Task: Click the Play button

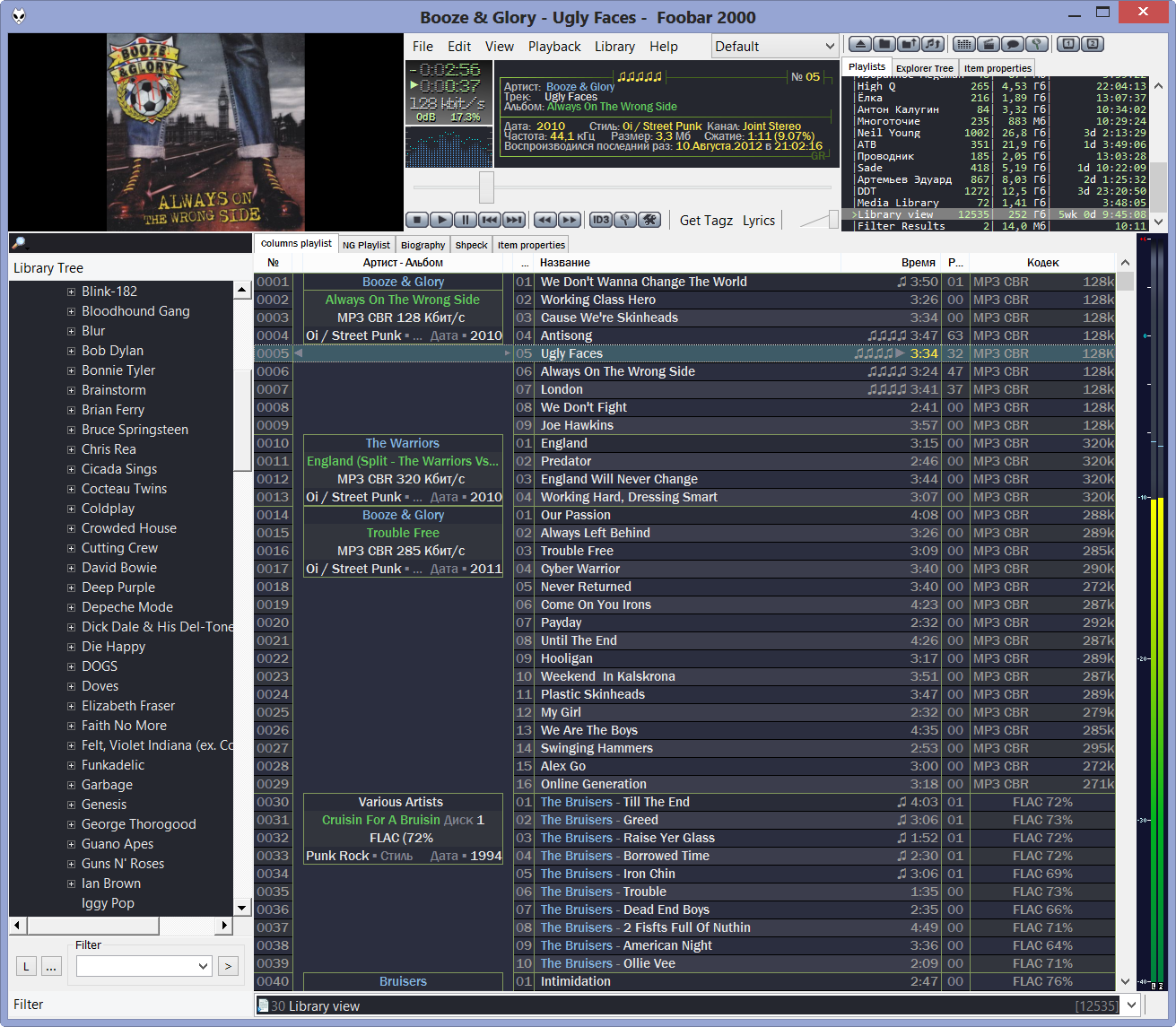Action: coord(440,220)
